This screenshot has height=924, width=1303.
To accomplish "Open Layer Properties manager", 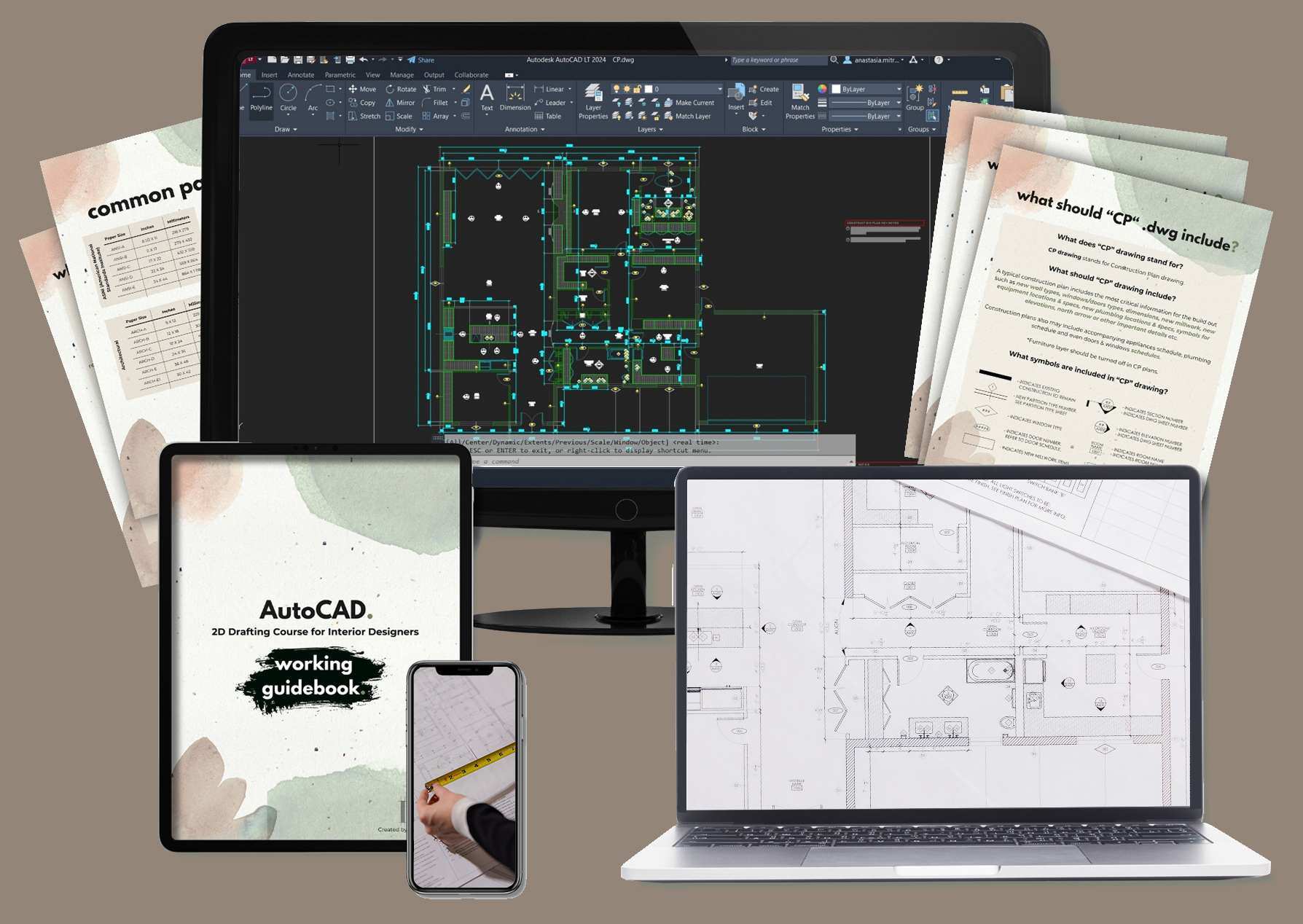I will (x=593, y=102).
